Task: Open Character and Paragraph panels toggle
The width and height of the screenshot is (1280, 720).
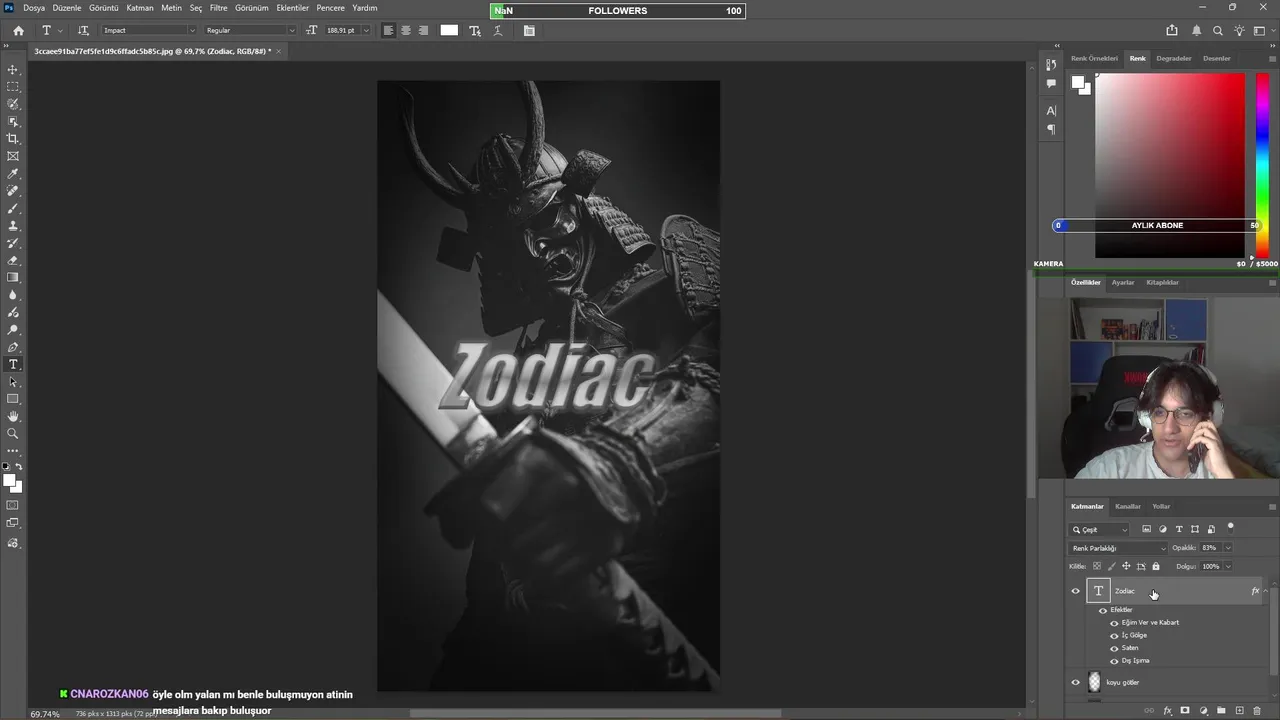Action: 529,30
